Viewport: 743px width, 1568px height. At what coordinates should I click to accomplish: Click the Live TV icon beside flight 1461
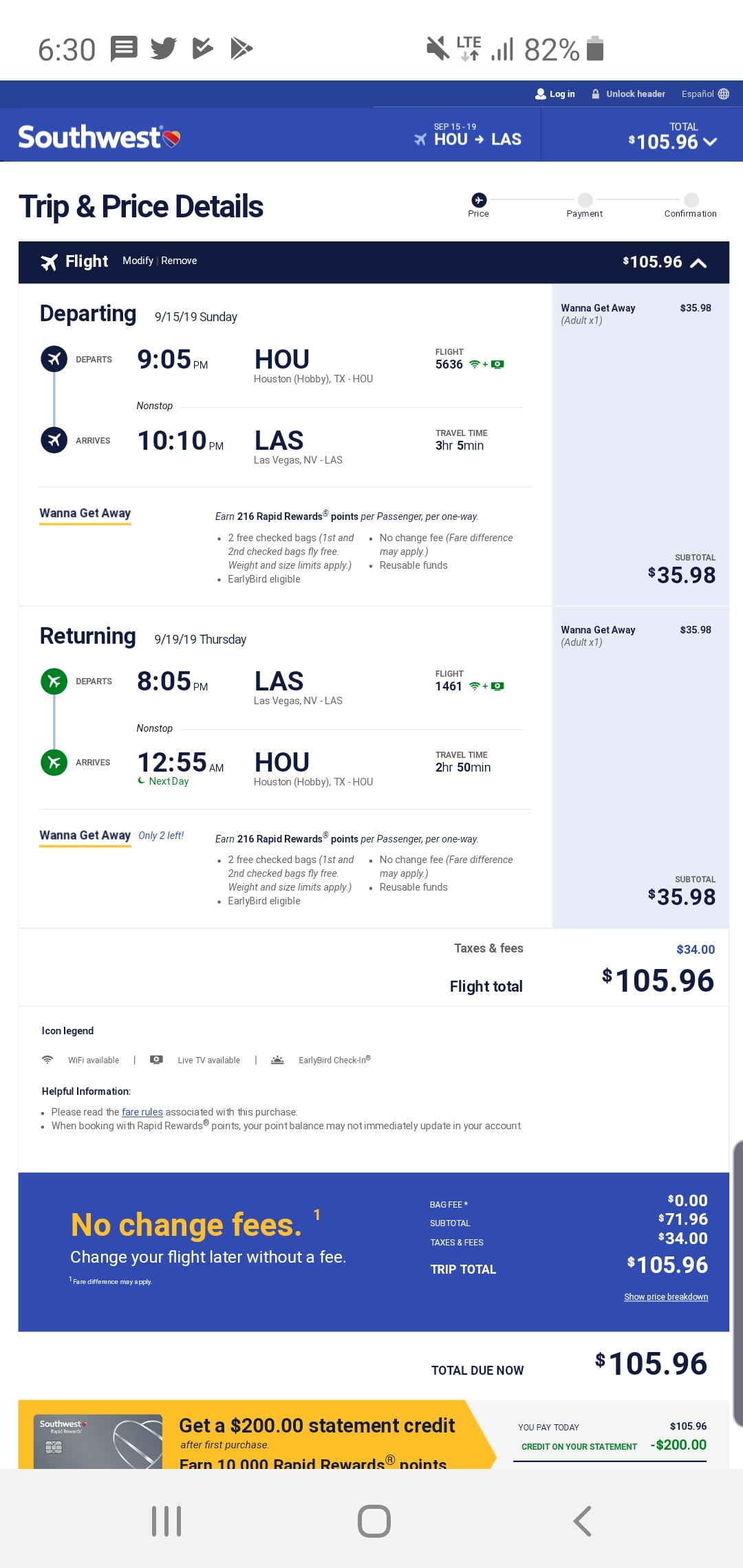[497, 686]
